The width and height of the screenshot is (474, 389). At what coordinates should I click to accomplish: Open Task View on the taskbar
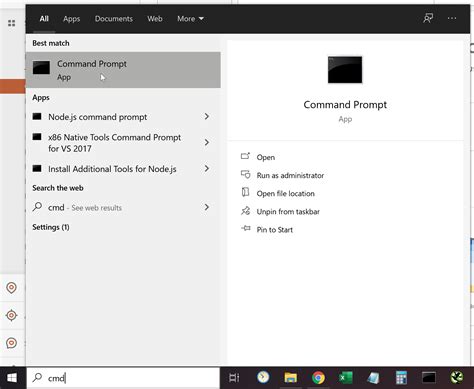pyautogui.click(x=234, y=378)
